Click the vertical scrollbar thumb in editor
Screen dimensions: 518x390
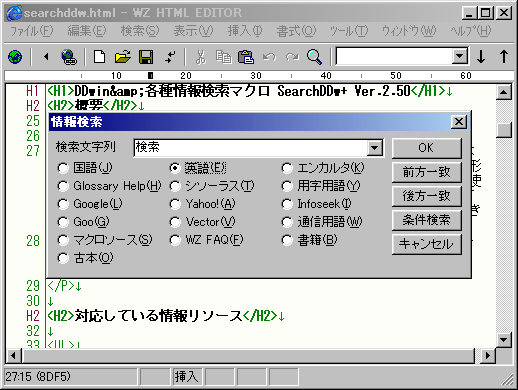tap(504, 130)
